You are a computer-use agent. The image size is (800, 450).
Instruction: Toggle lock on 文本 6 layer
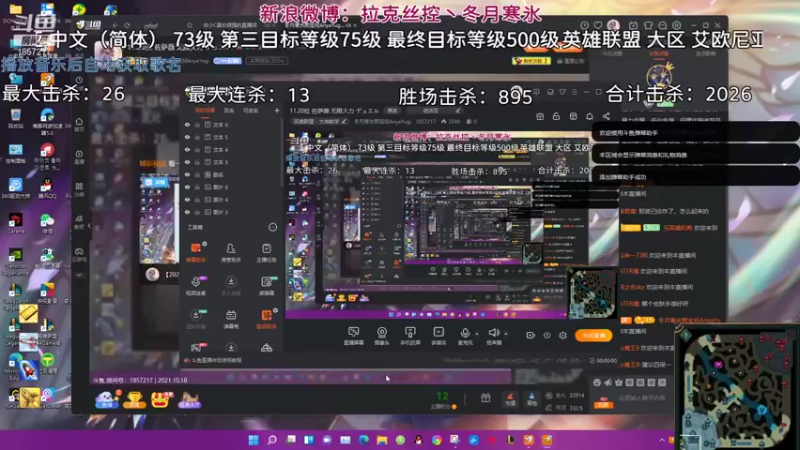(x=197, y=124)
